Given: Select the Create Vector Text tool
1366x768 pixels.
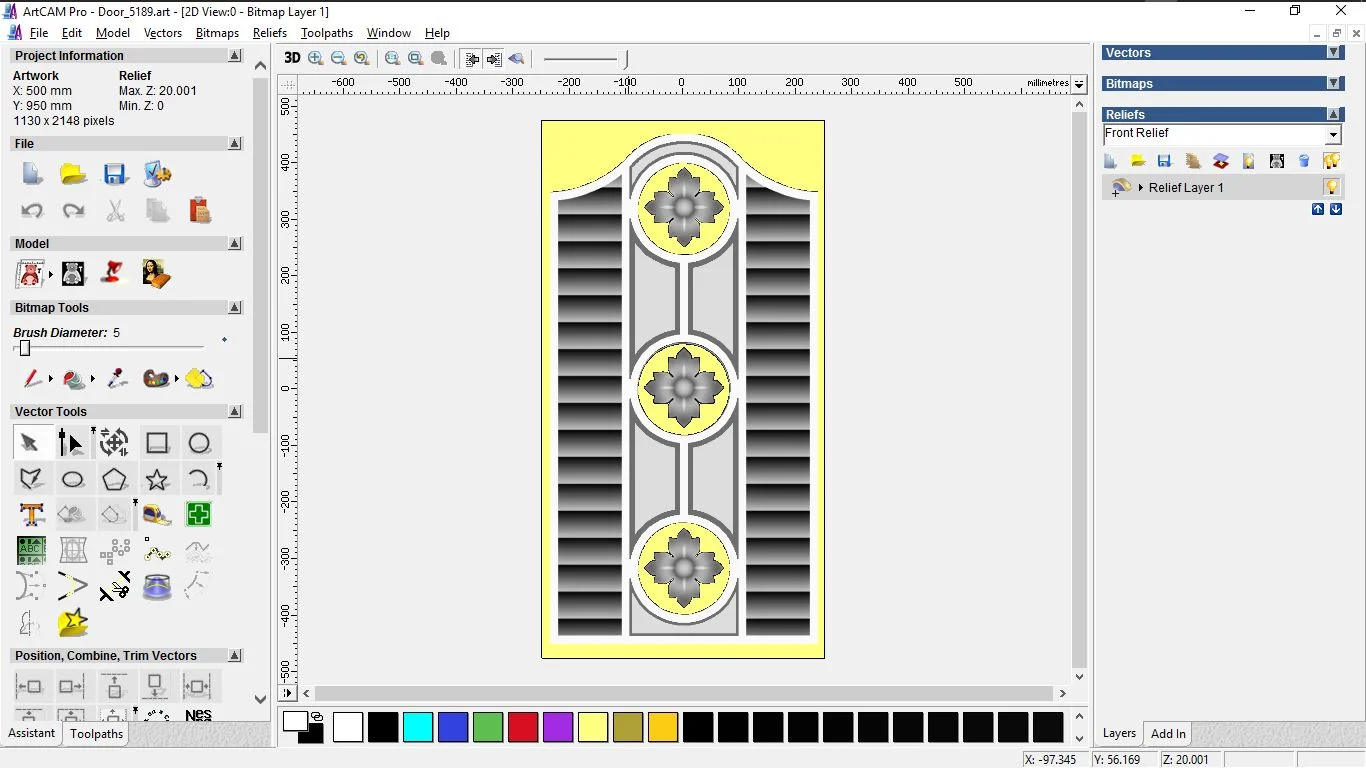Looking at the screenshot, I should pyautogui.click(x=31, y=515).
